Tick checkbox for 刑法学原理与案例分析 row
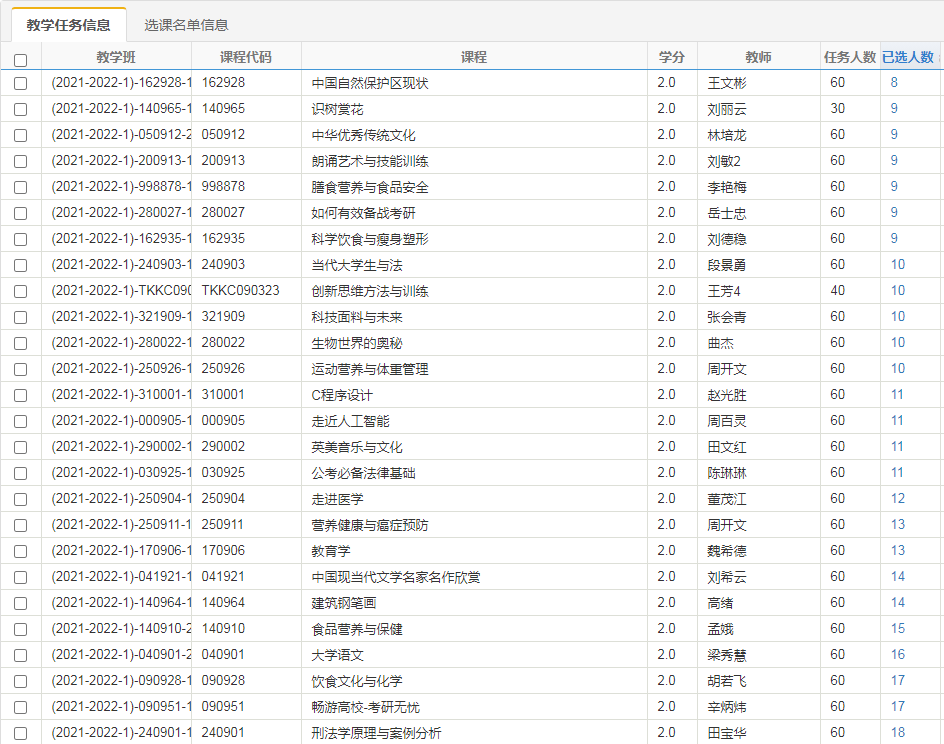The image size is (944, 744). [x=21, y=734]
